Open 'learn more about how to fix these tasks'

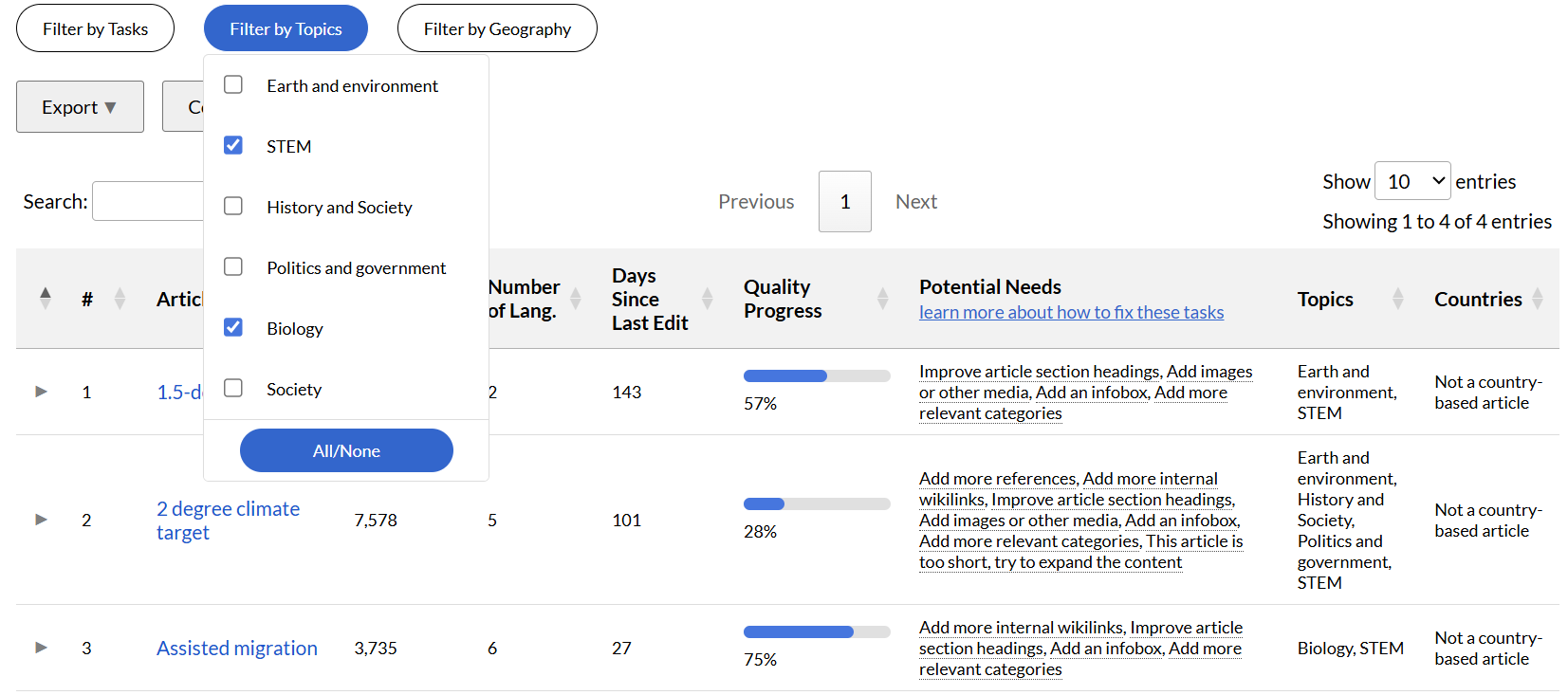coord(1071,312)
